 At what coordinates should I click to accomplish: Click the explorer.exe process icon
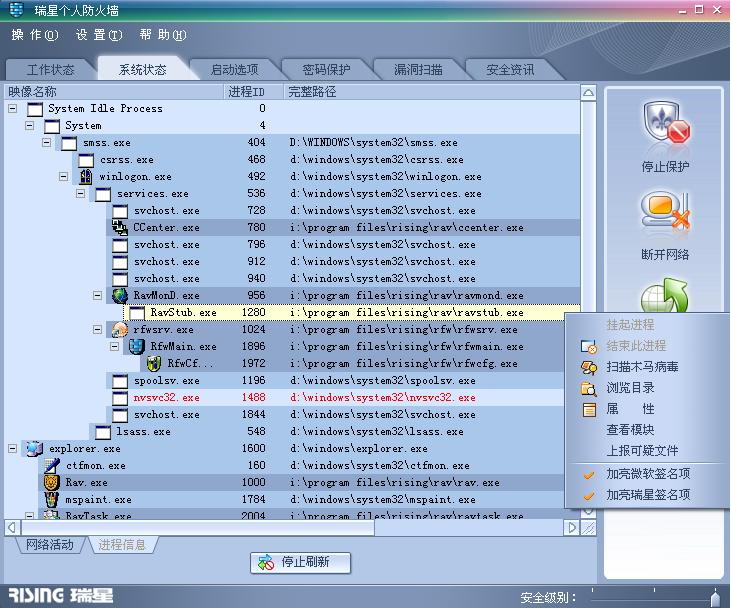(34, 449)
